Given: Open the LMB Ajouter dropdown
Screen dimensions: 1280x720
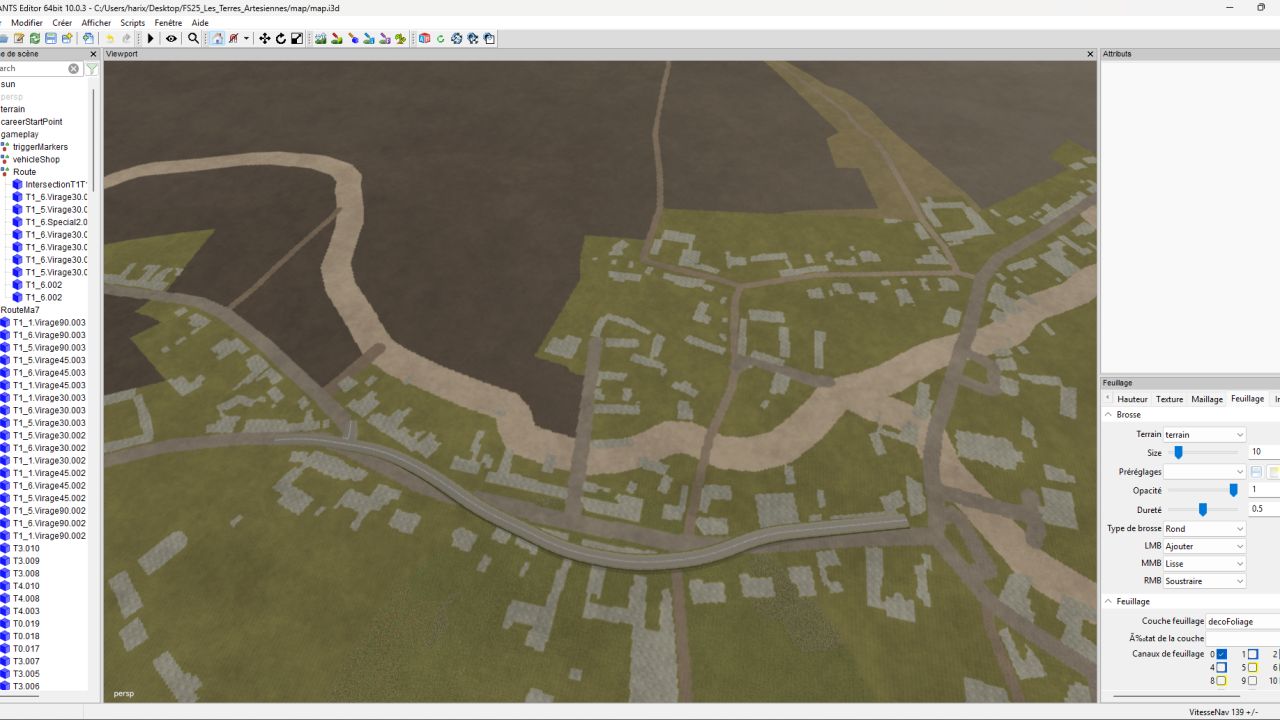Looking at the screenshot, I should point(1205,547).
